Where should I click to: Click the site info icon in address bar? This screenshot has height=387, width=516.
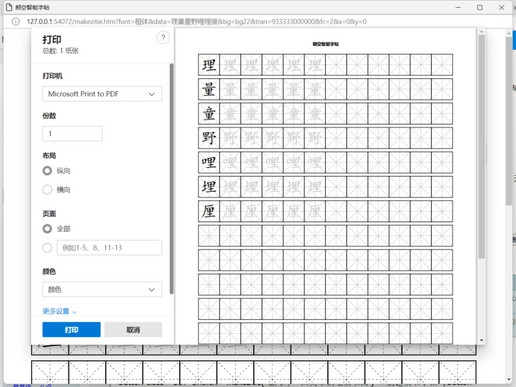16,22
